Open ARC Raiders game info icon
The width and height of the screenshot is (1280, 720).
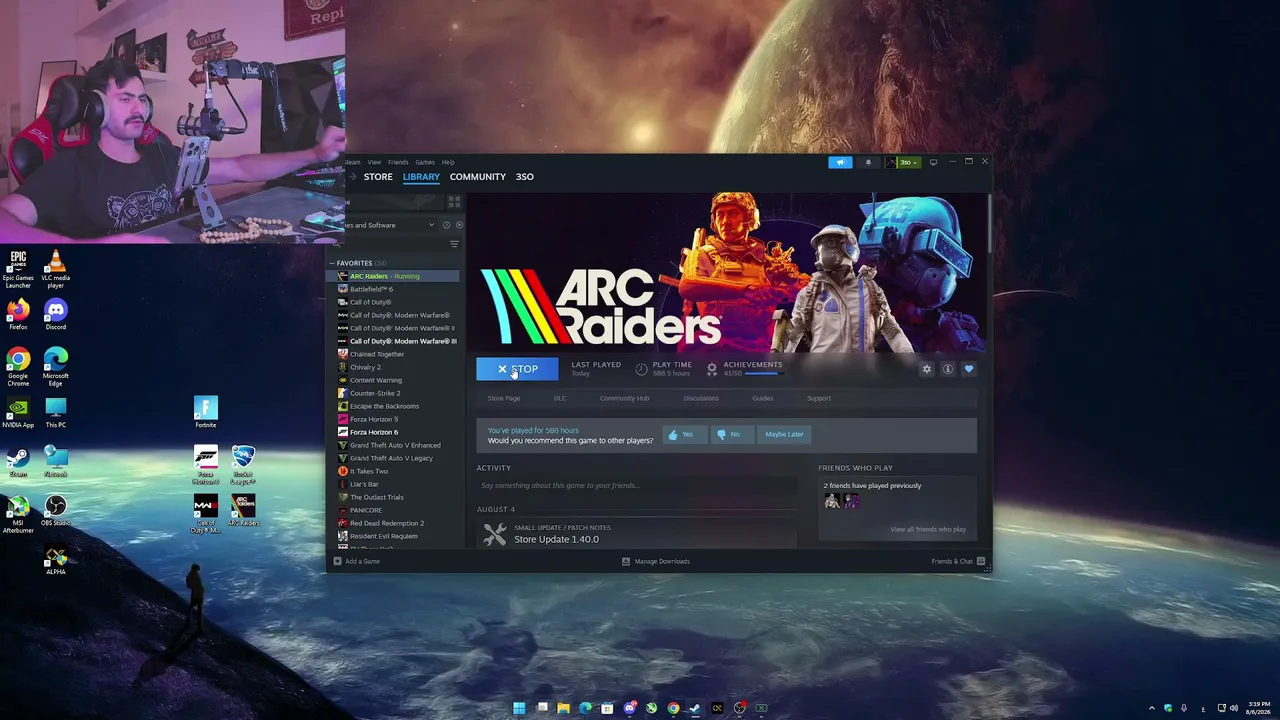tap(948, 369)
